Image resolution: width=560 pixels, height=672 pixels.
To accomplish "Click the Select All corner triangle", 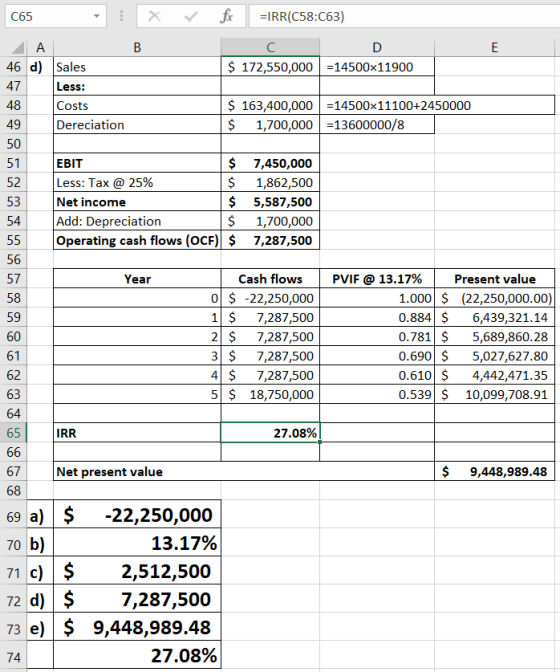I will tap(18, 48).
